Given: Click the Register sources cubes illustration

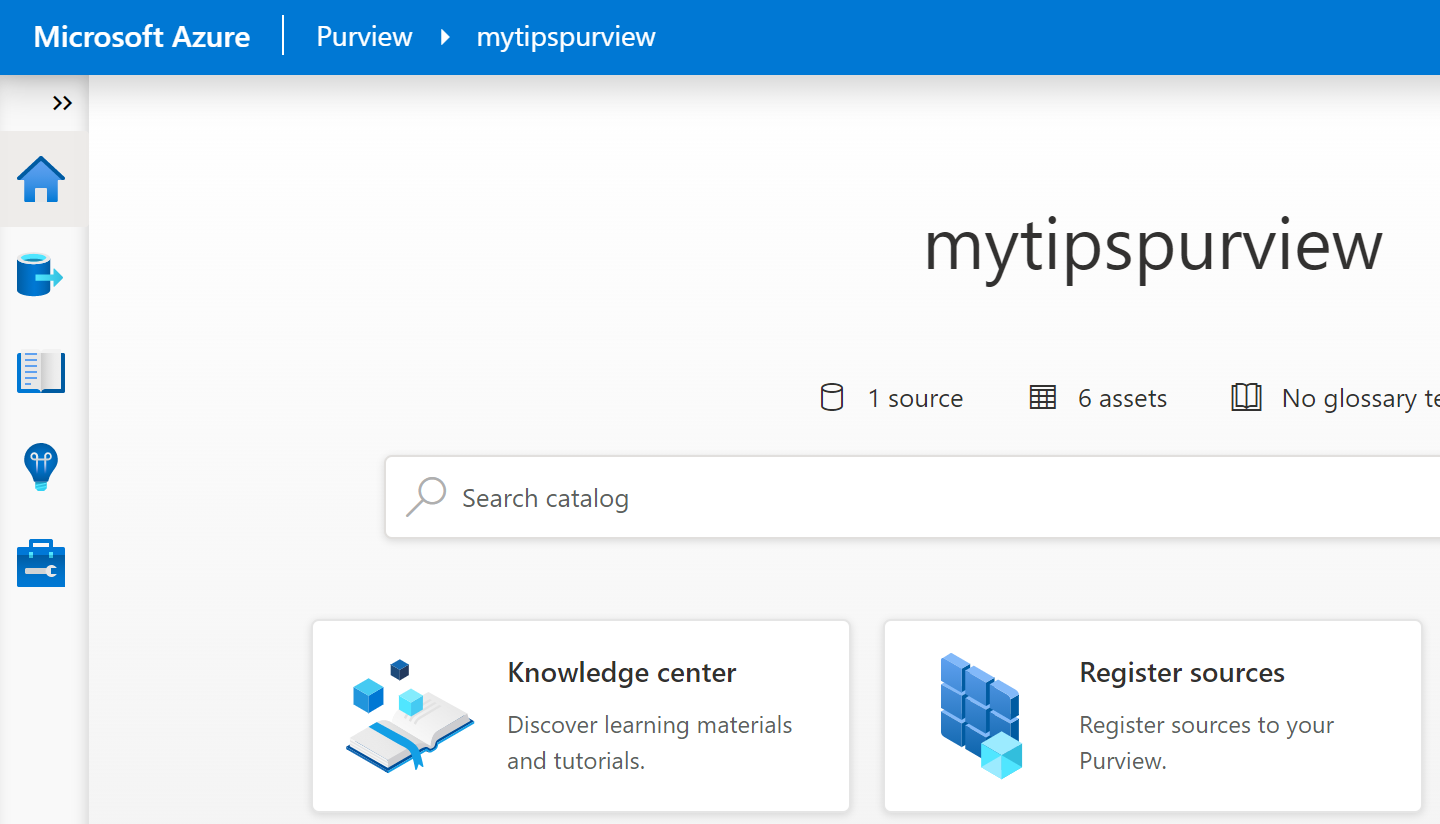Looking at the screenshot, I should (x=981, y=716).
